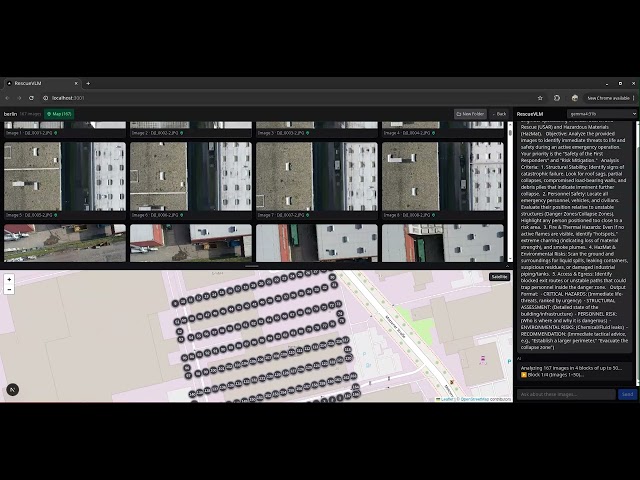This screenshot has width=640, height=480.
Task: Select map marker number 12
Action: [x=199, y=298]
